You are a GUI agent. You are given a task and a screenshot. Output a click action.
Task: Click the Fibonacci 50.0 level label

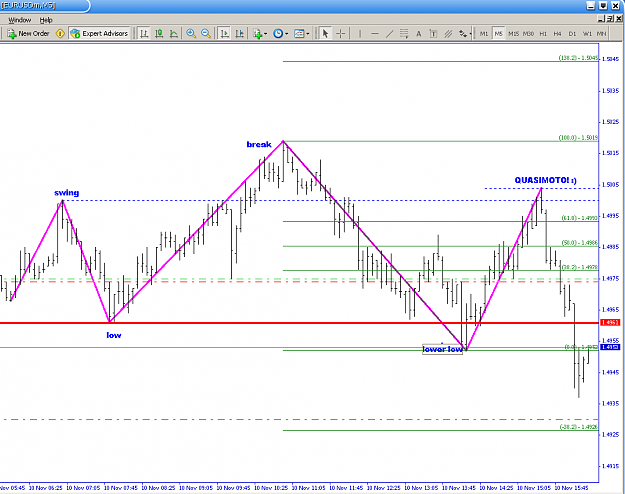pos(580,243)
